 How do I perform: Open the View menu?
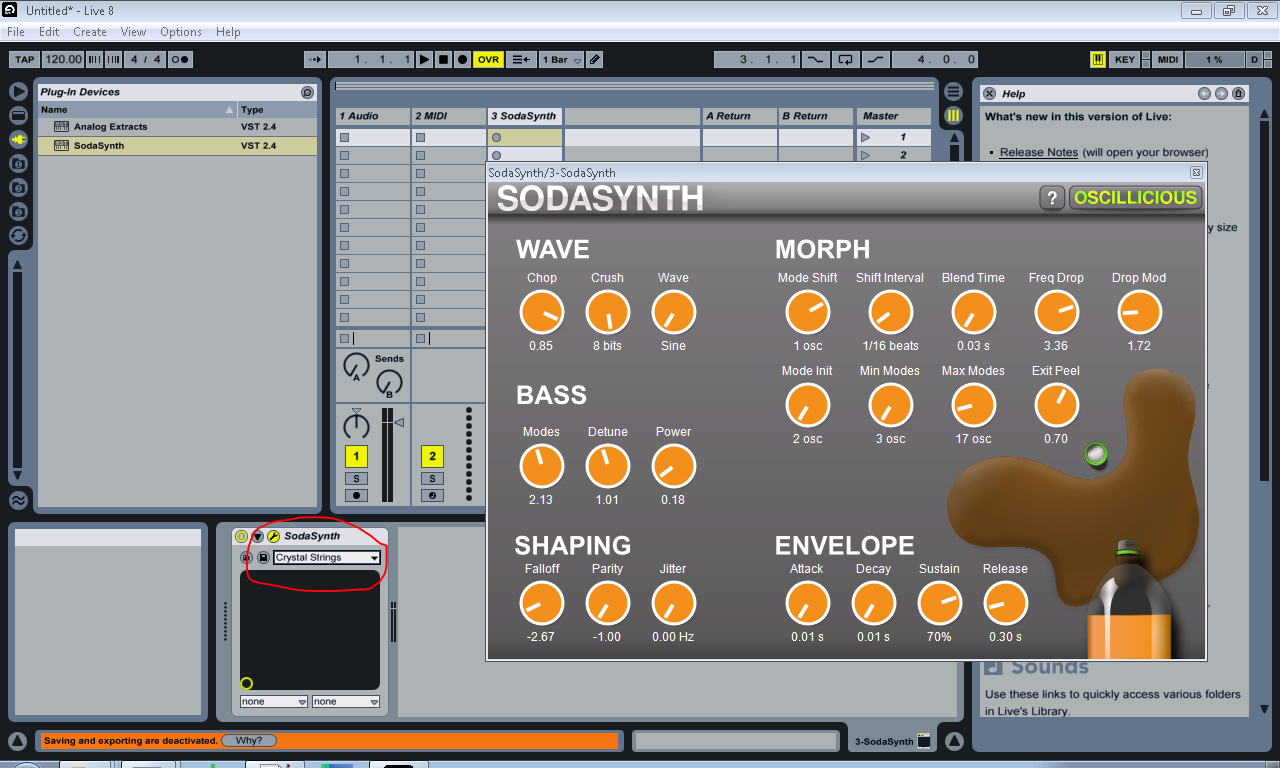tap(133, 32)
